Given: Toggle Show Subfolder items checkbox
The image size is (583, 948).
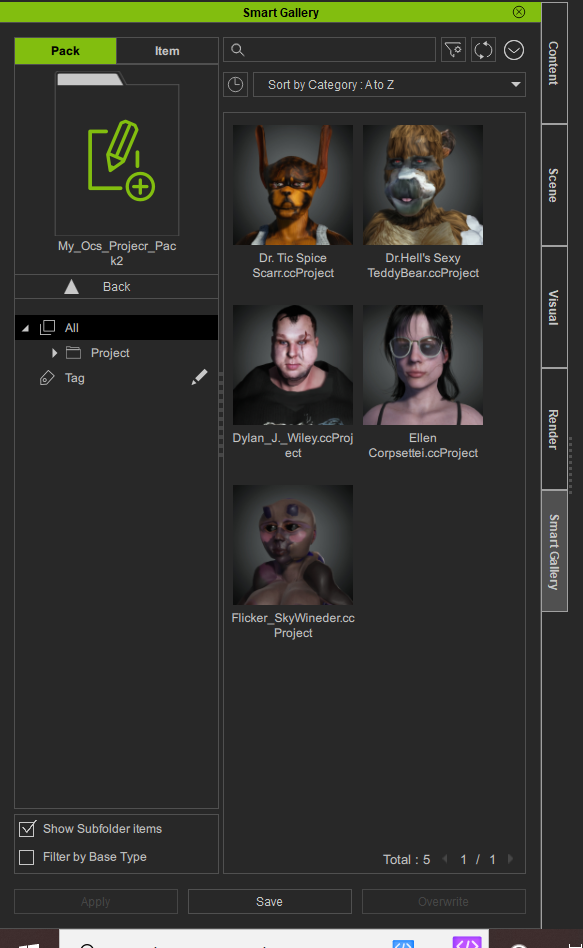Looking at the screenshot, I should coord(27,828).
